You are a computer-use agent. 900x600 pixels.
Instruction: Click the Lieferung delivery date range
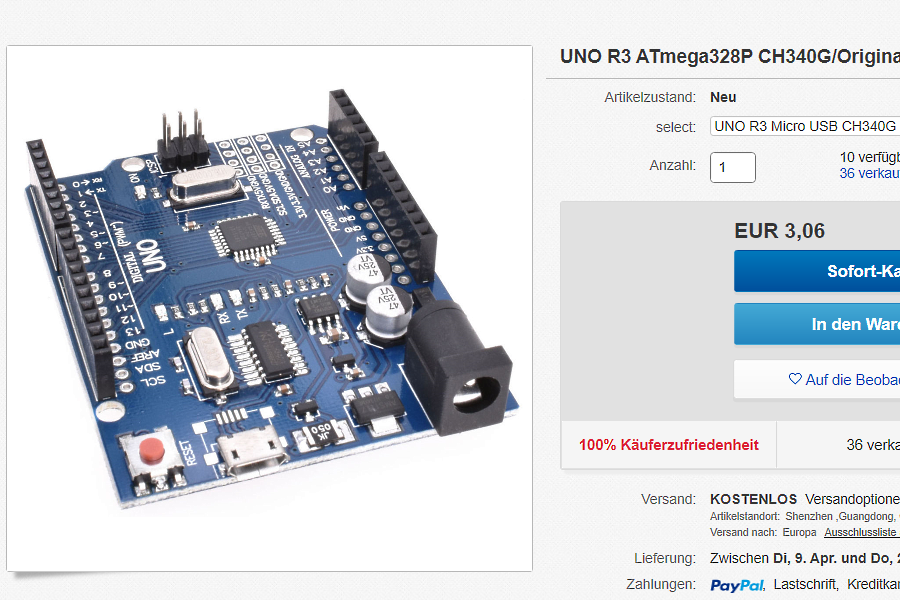tap(805, 558)
